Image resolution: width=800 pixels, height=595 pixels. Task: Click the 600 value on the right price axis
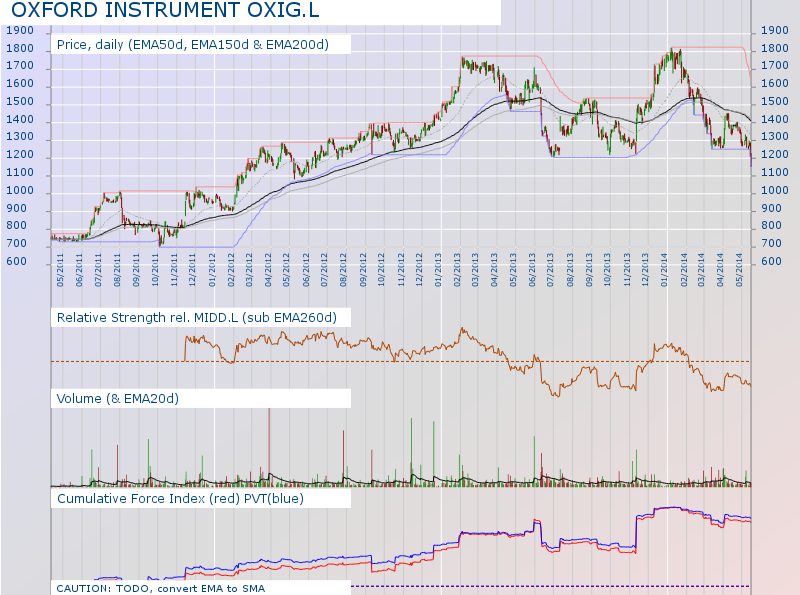click(771, 261)
